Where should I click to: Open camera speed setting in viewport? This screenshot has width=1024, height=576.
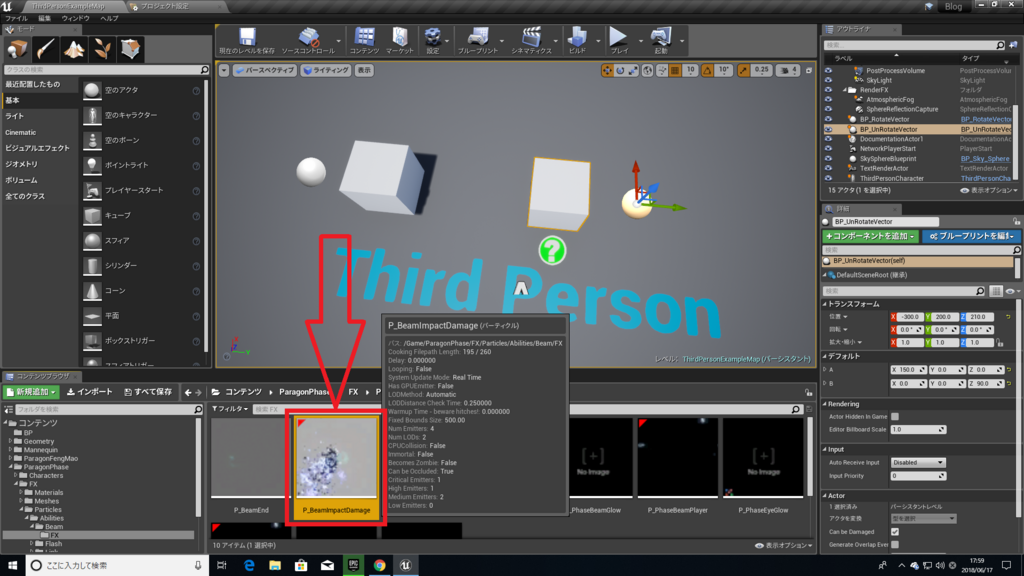[788, 70]
